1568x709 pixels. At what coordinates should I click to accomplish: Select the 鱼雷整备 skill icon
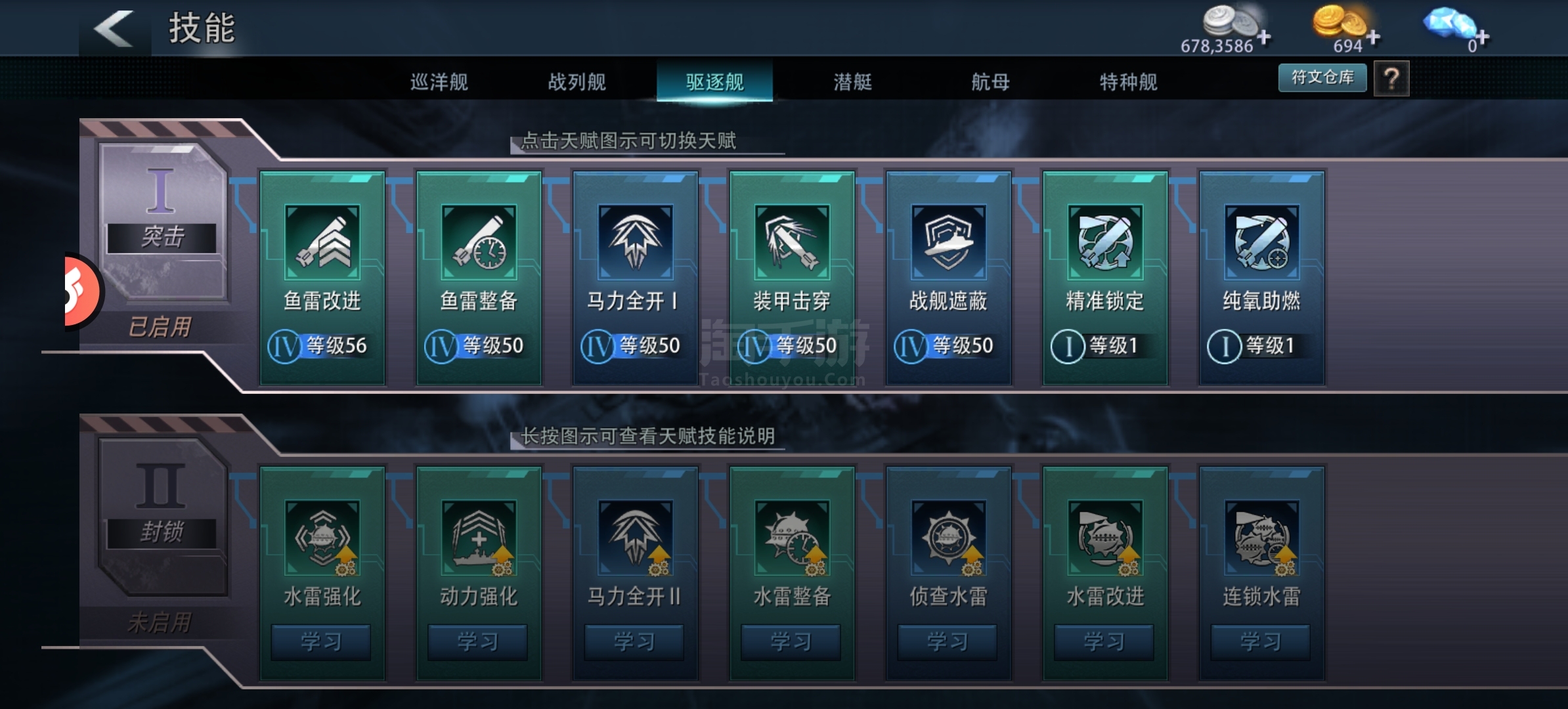coord(479,242)
